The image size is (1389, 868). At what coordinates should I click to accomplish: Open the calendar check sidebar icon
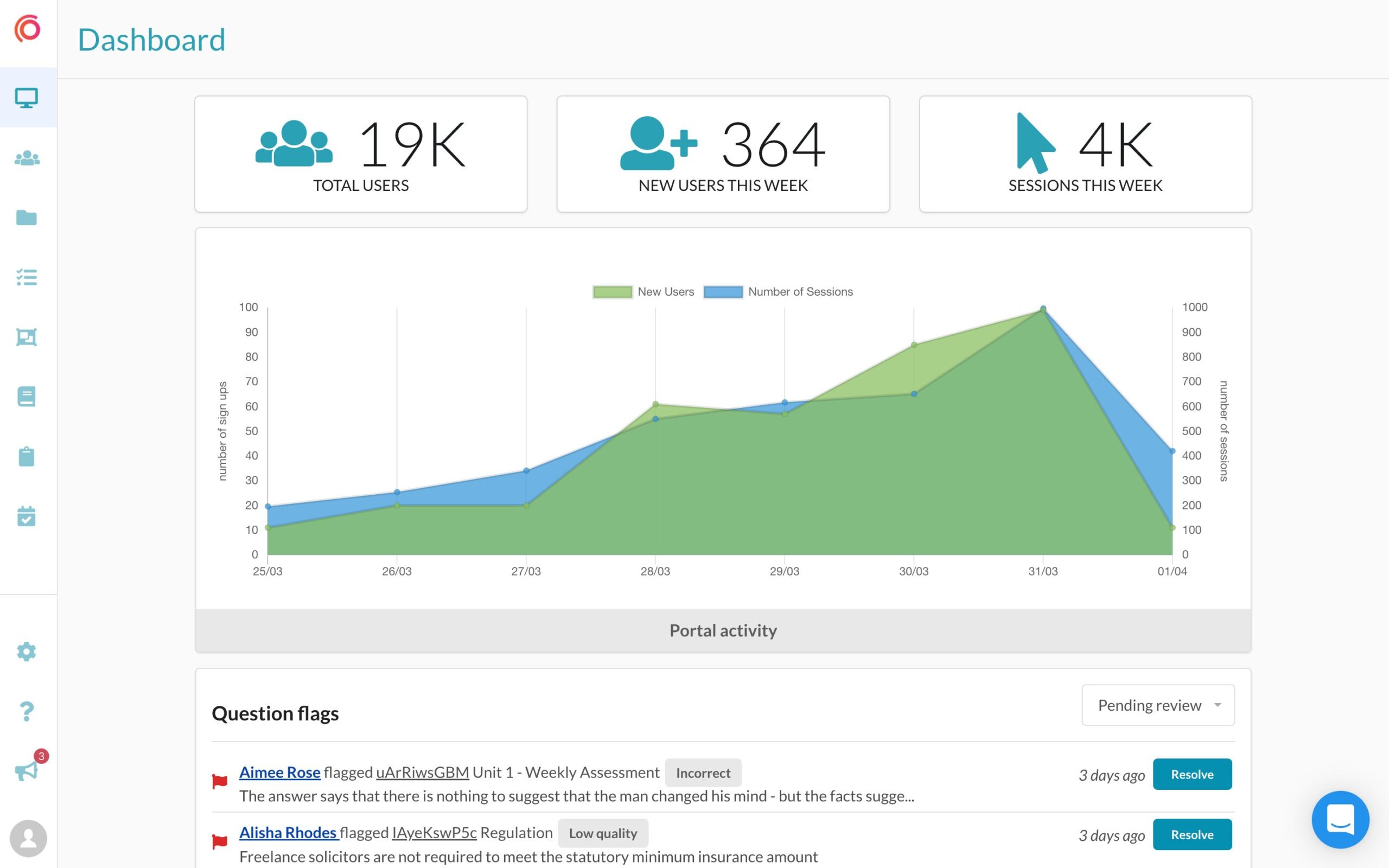(27, 516)
